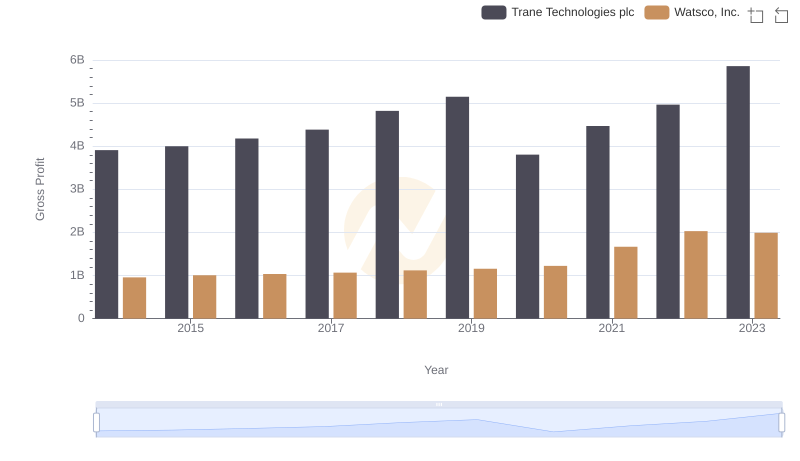Click the 2017 Watsco orange bar
800x461 pixels.
pyautogui.click(x=345, y=295)
